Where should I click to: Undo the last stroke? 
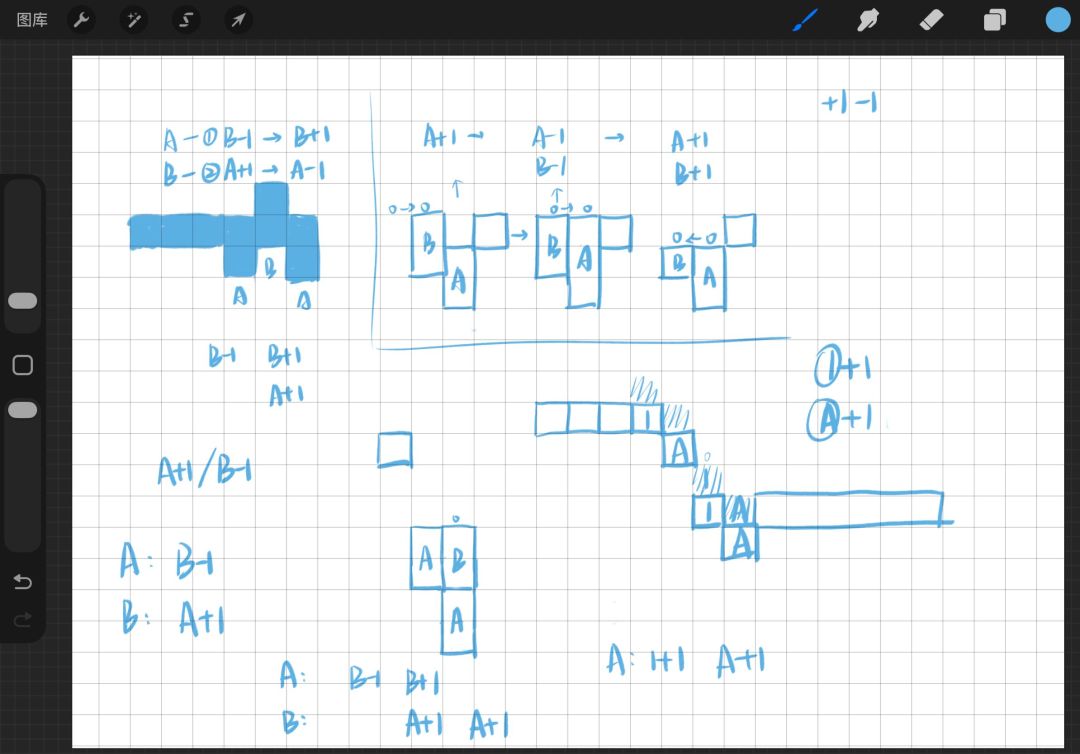23,582
